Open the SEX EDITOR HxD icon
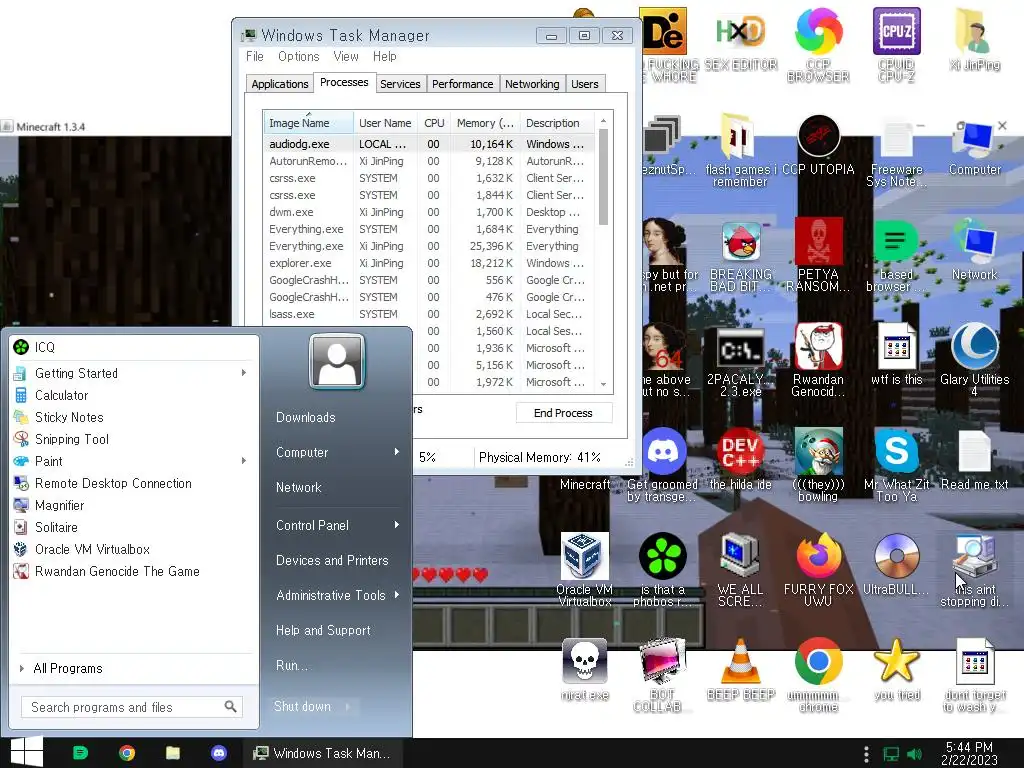1024x768 pixels. [x=741, y=39]
